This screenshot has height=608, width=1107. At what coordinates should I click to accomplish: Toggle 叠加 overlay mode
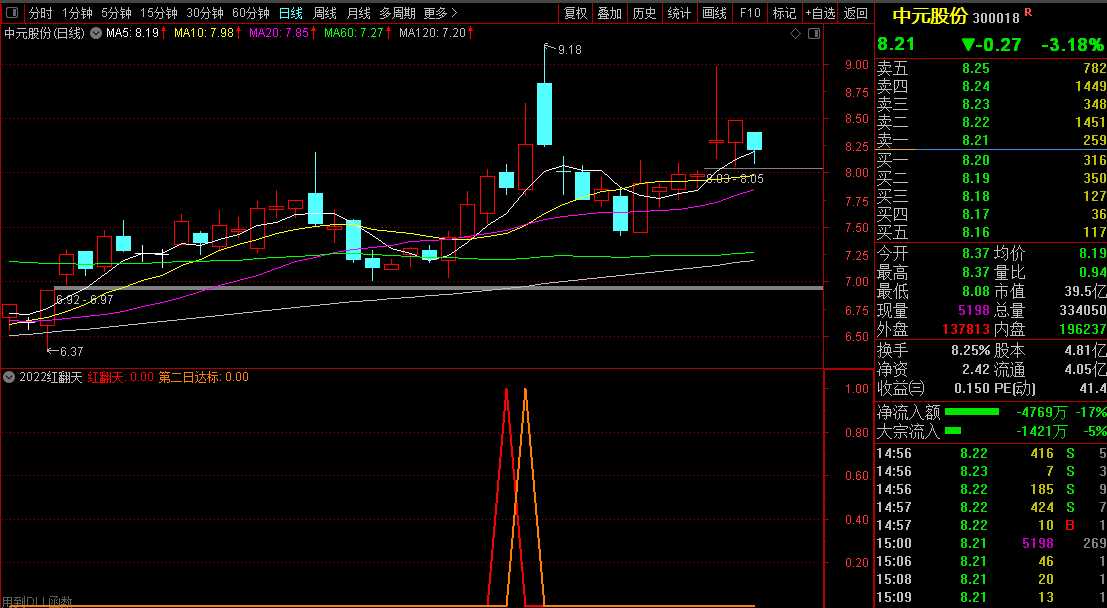pyautogui.click(x=609, y=13)
